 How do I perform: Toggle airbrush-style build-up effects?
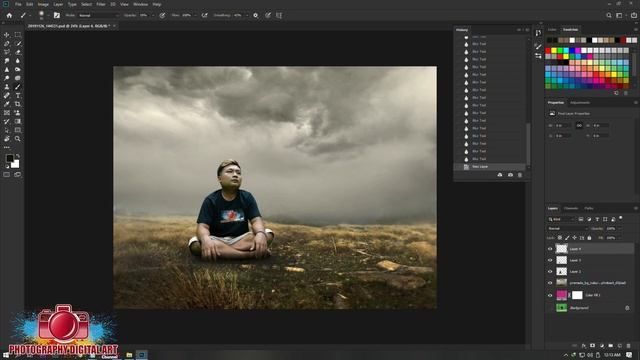(204, 16)
